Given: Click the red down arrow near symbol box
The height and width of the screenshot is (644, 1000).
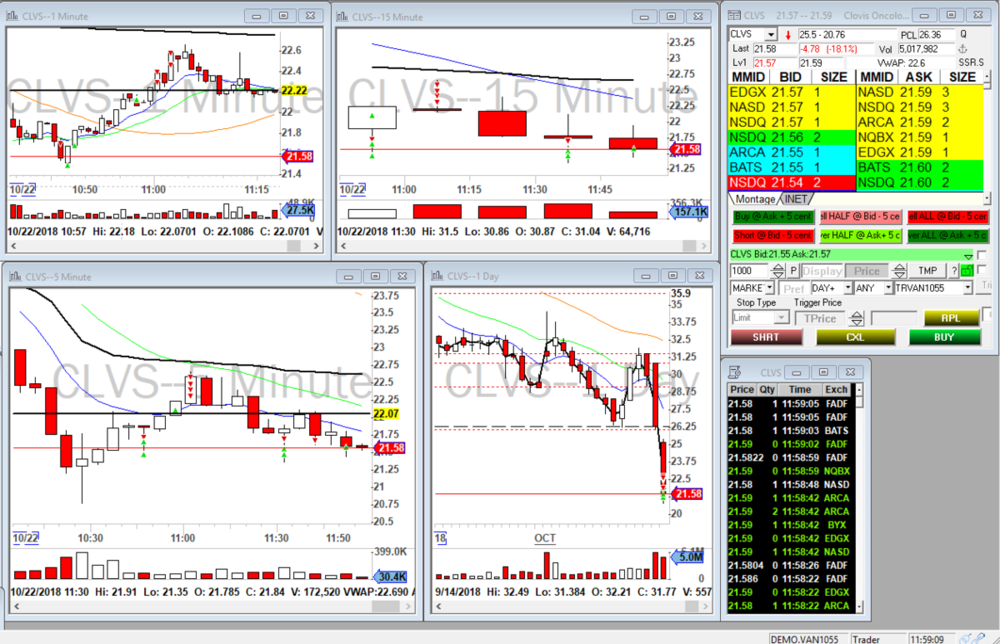Looking at the screenshot, I should [x=788, y=34].
